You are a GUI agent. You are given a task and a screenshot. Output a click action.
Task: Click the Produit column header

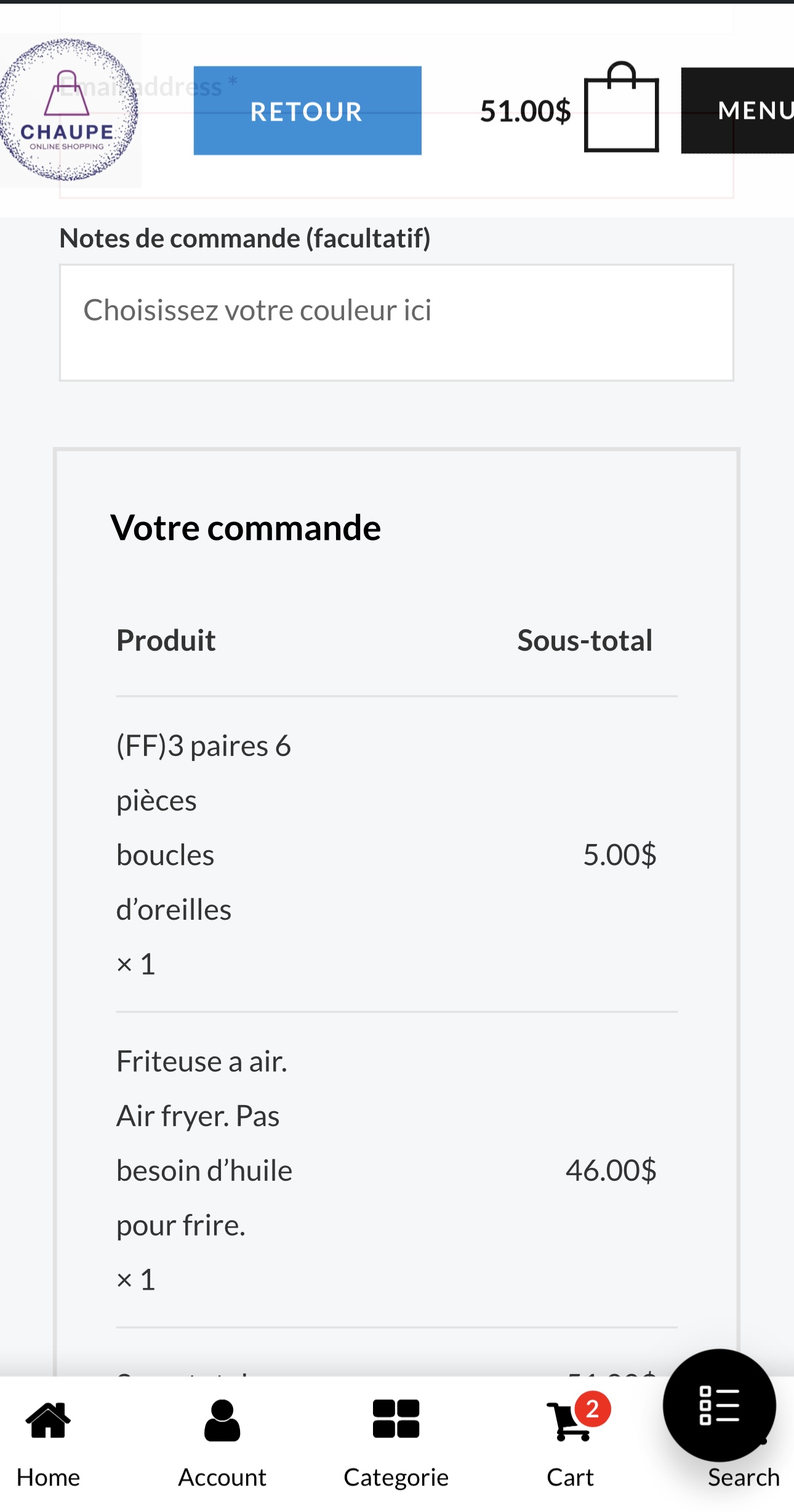[166, 640]
